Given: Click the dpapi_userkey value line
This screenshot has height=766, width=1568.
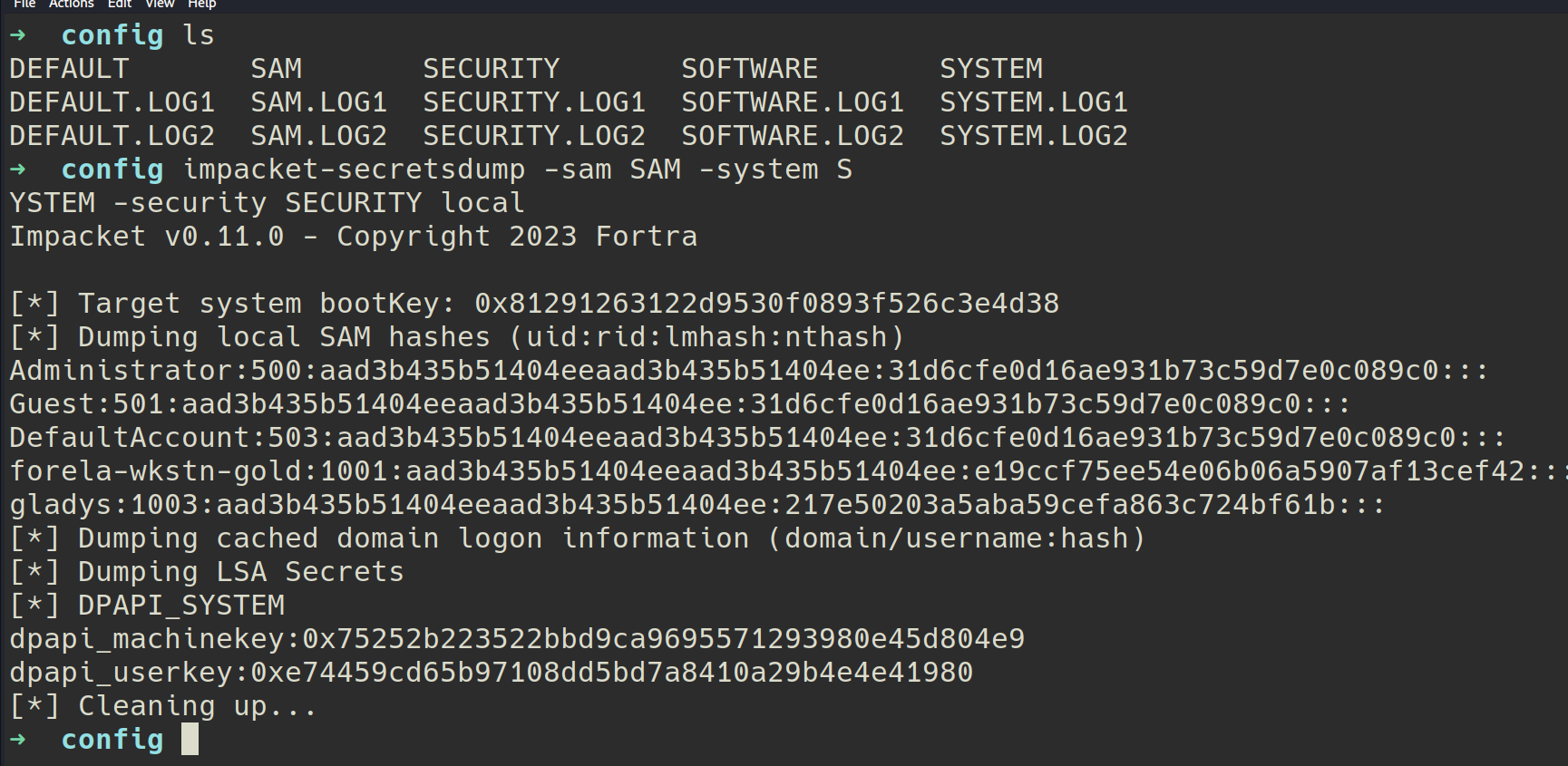Looking at the screenshot, I should tap(491, 673).
